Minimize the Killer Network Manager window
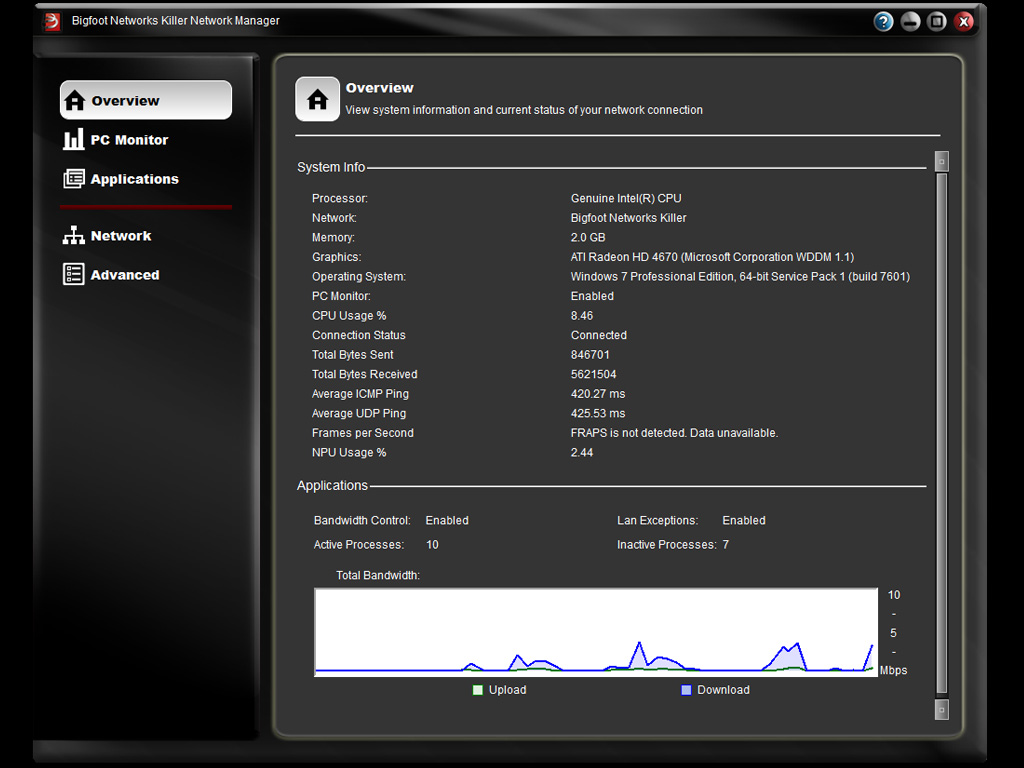Viewport: 1024px width, 768px height. [x=910, y=22]
